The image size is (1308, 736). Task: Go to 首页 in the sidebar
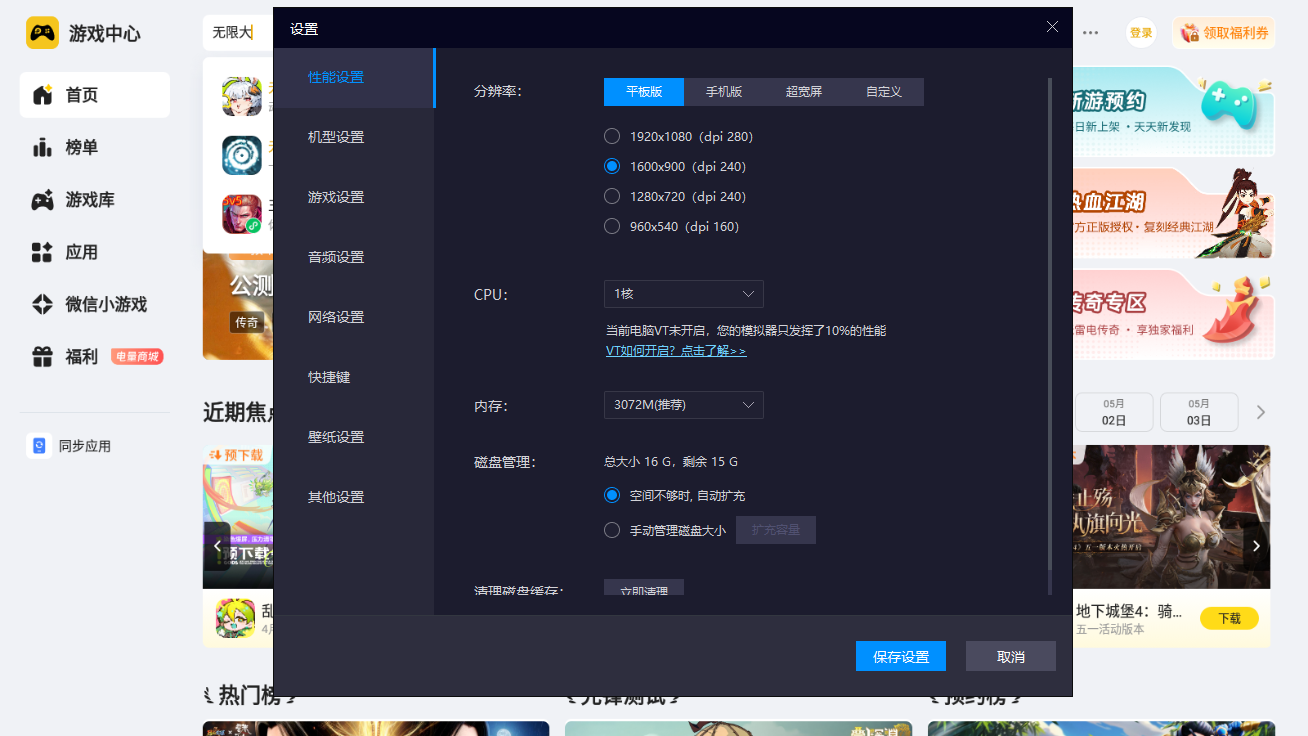[95, 95]
